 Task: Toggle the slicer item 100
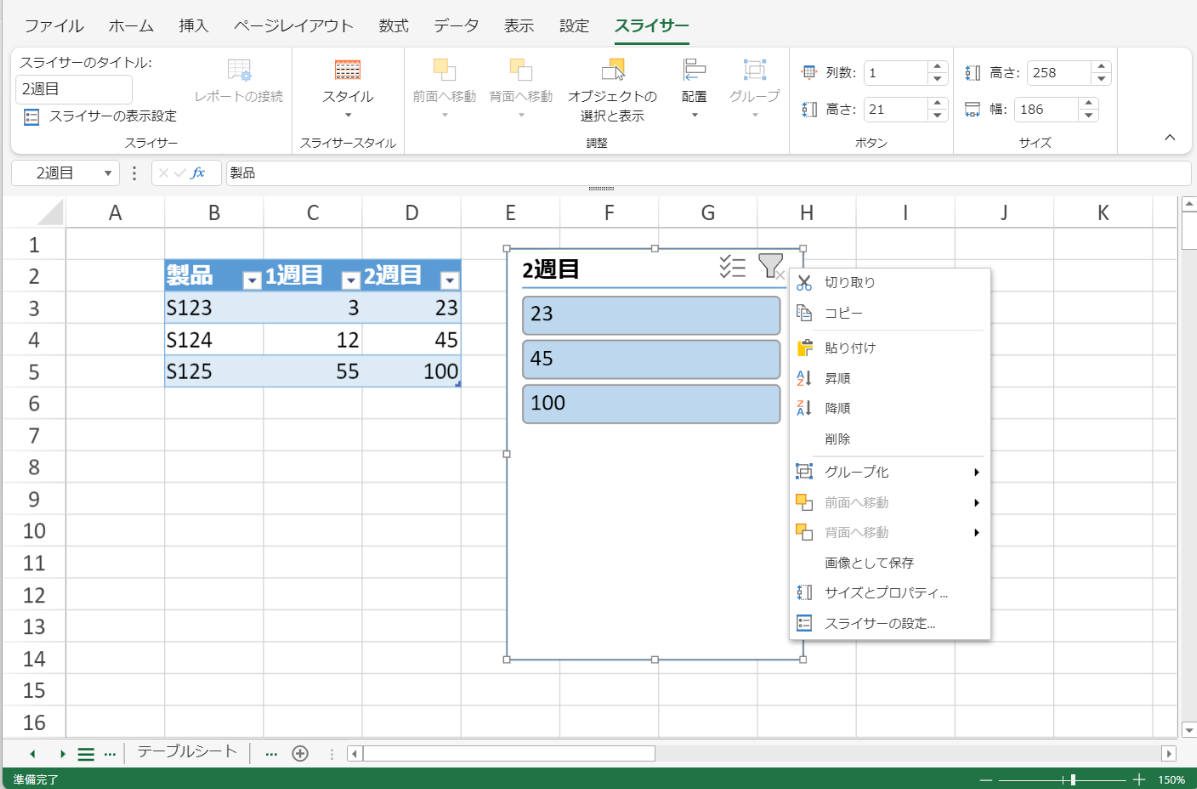pos(651,404)
